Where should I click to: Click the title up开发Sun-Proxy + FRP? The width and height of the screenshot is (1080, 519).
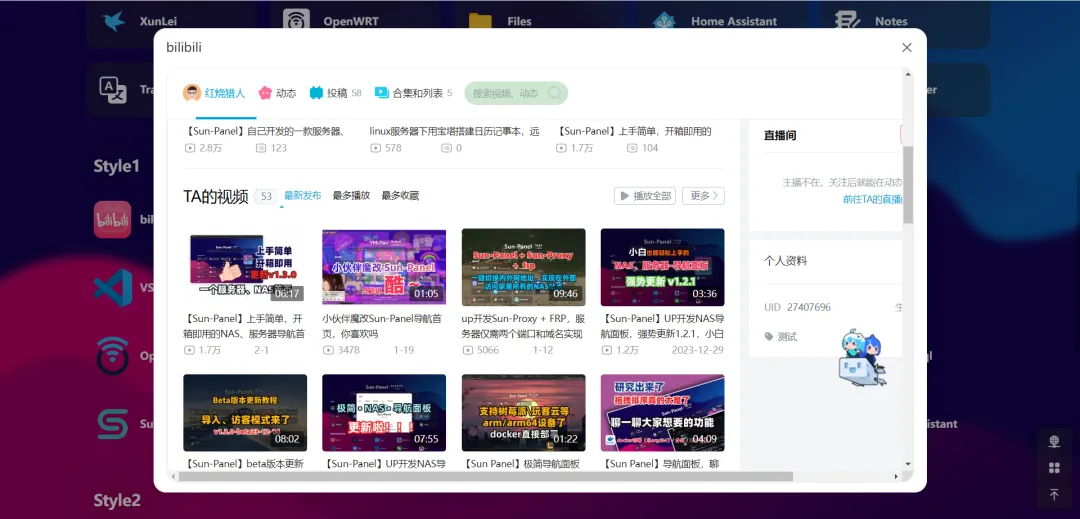click(x=523, y=326)
